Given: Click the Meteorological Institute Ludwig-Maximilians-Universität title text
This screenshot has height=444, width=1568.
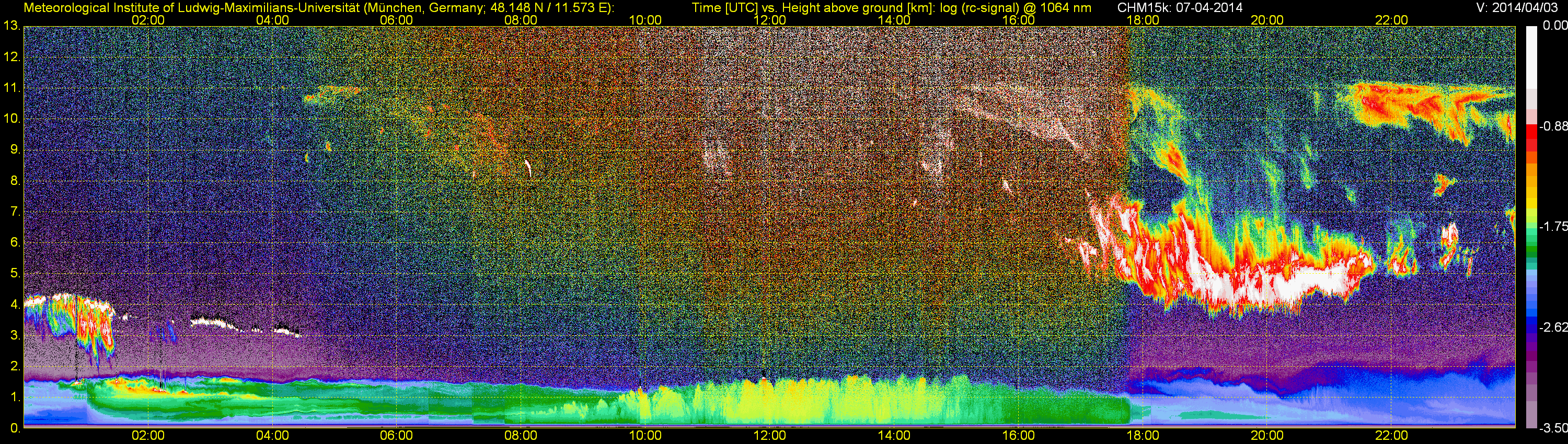Looking at the screenshot, I should (319, 7).
